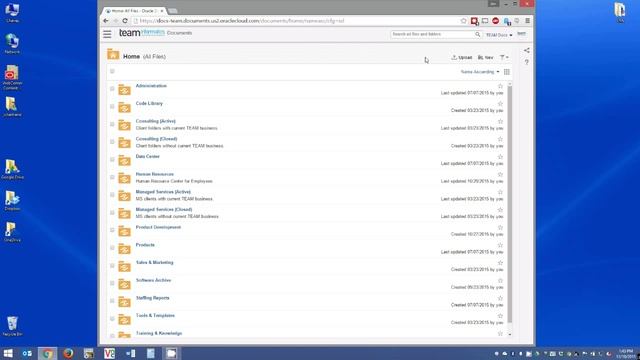Image resolution: width=640 pixels, height=360 pixels.
Task: Click 'Human Resource Center for Employees' description
Action: click(x=174, y=181)
